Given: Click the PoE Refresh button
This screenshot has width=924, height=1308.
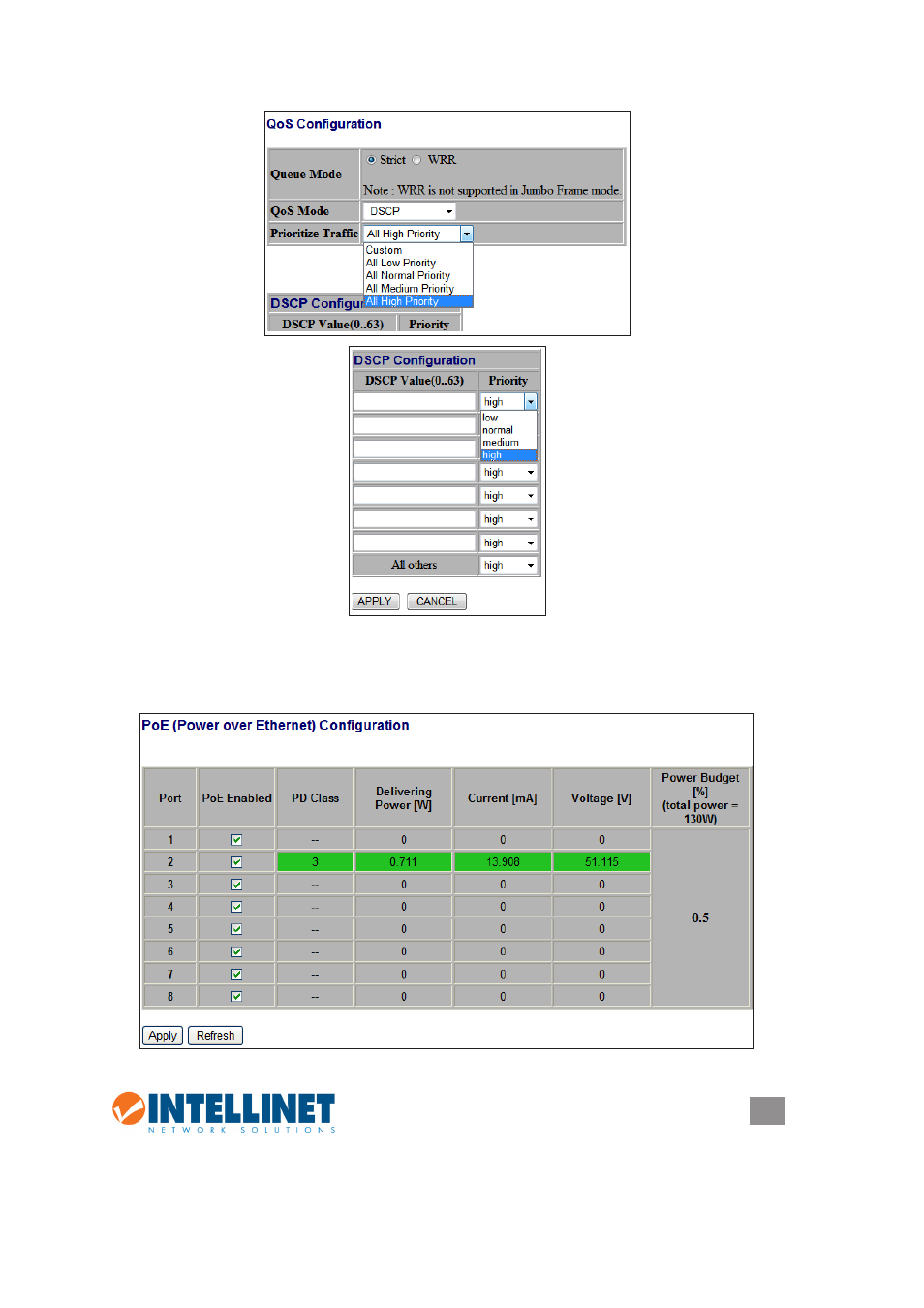Looking at the screenshot, I should tap(215, 1036).
